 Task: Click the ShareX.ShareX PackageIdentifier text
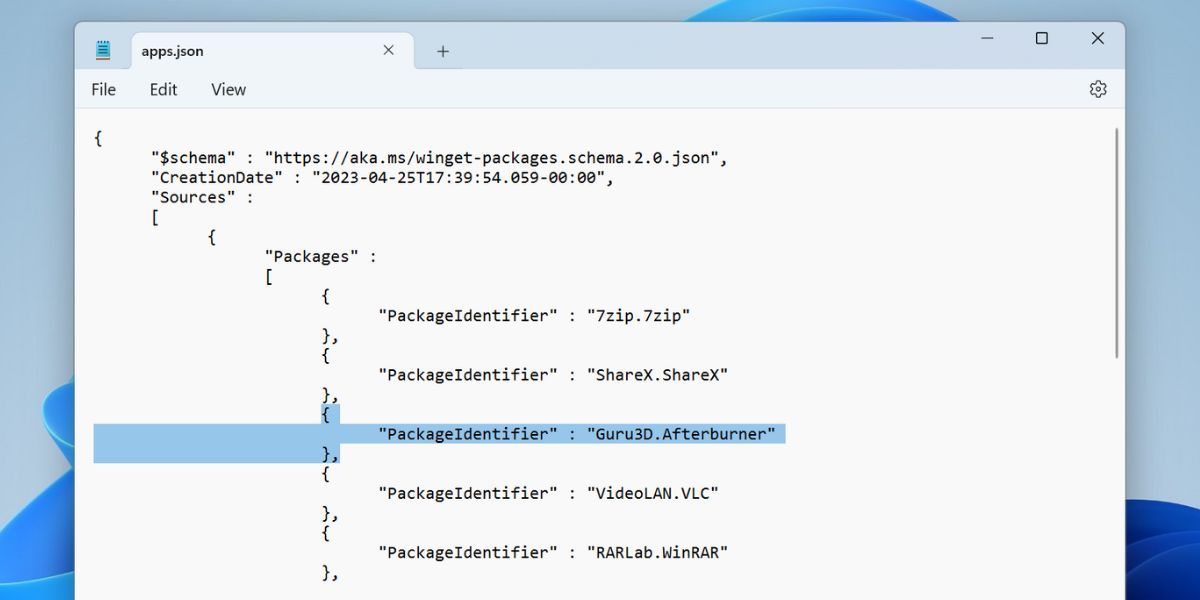coord(550,374)
